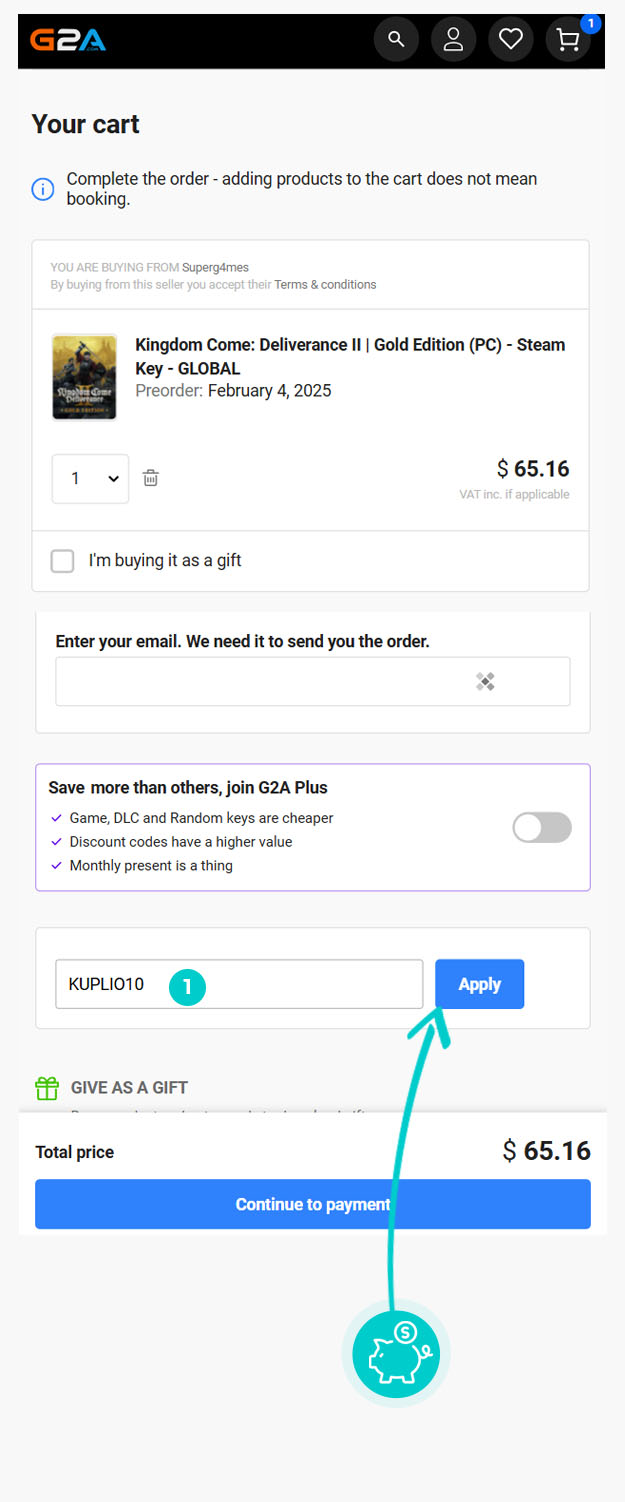
Task: Open seller Terms & conditions link
Action: pyautogui.click(x=325, y=285)
